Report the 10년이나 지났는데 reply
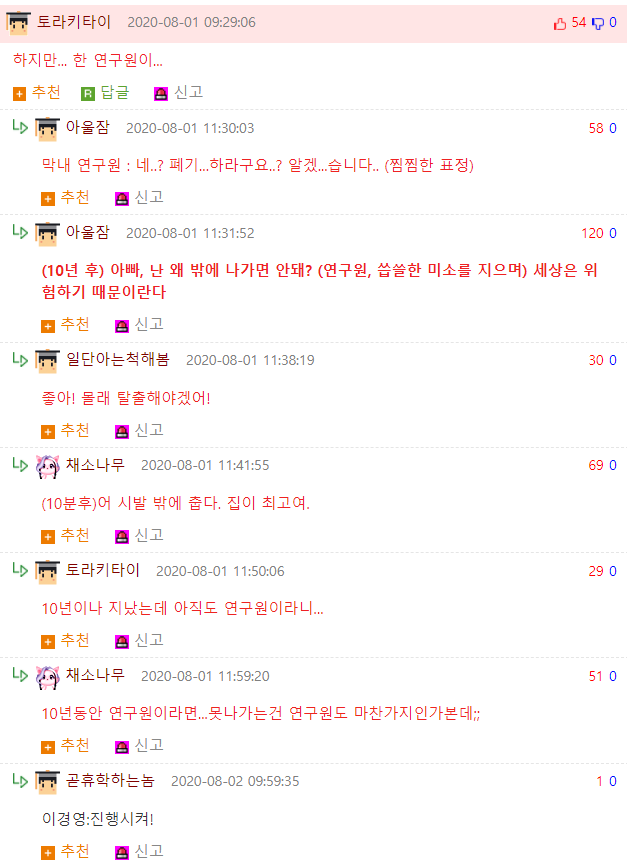The image size is (627, 866). pos(139,641)
